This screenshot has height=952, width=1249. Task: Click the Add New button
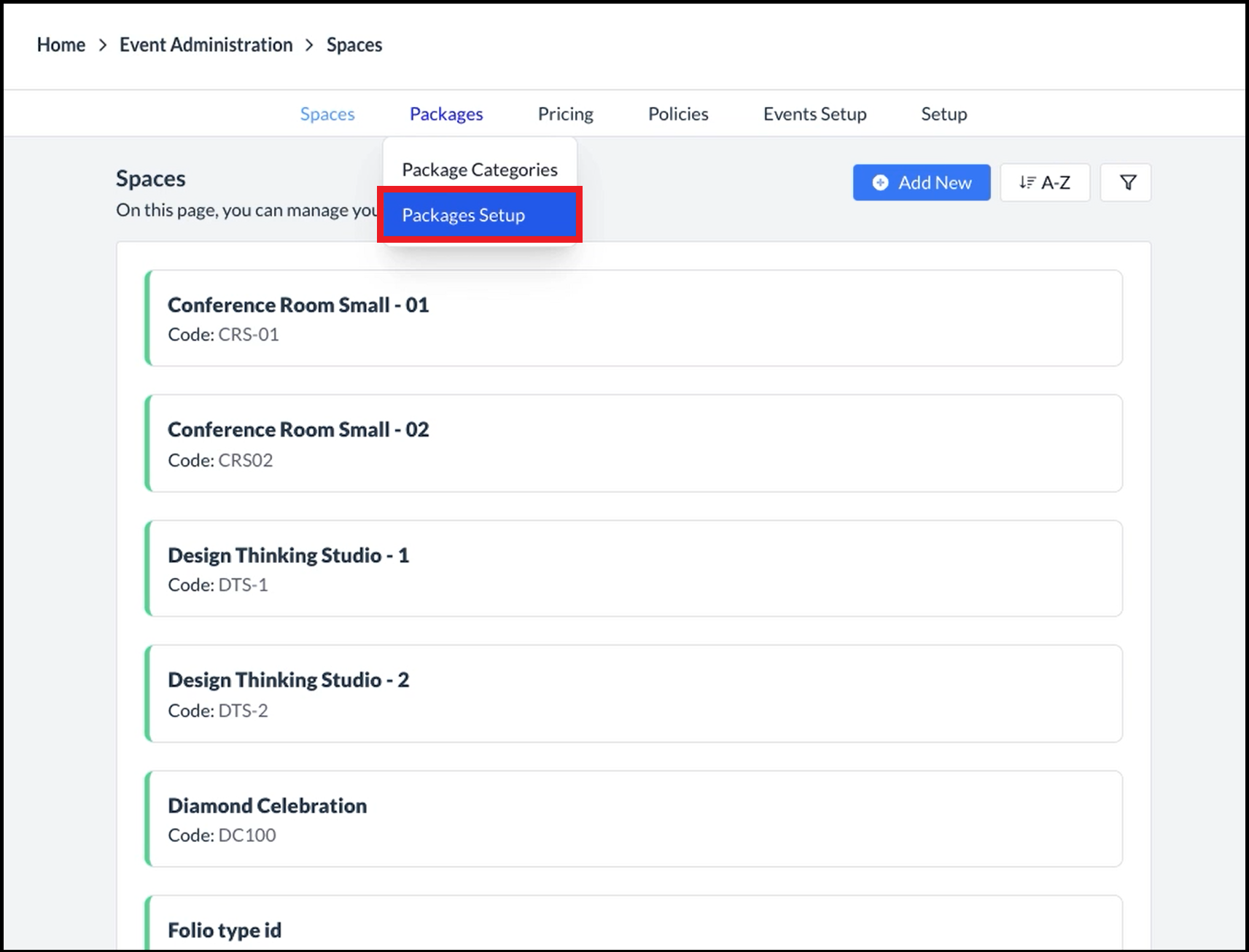(x=922, y=182)
